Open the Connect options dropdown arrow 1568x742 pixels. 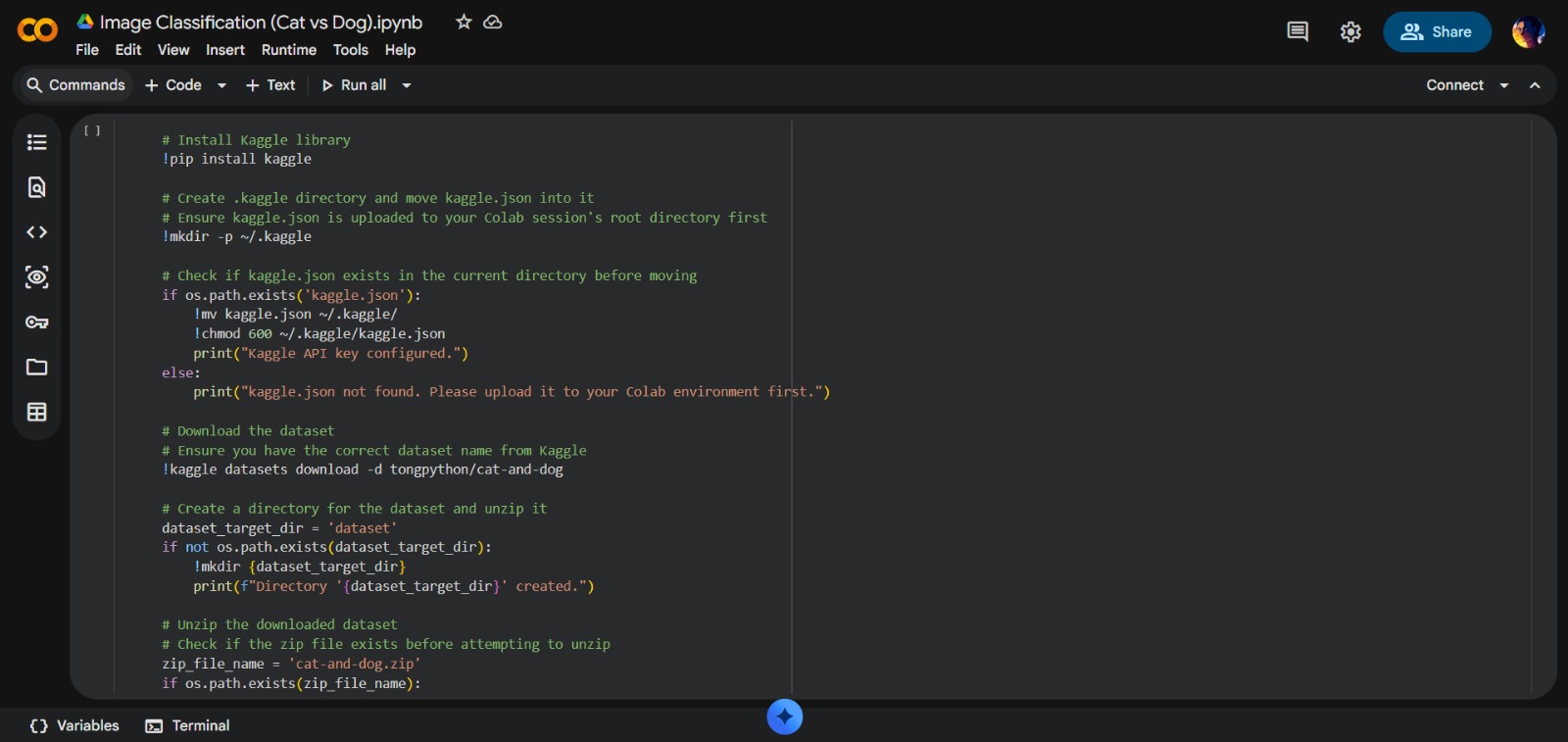pos(1504,85)
